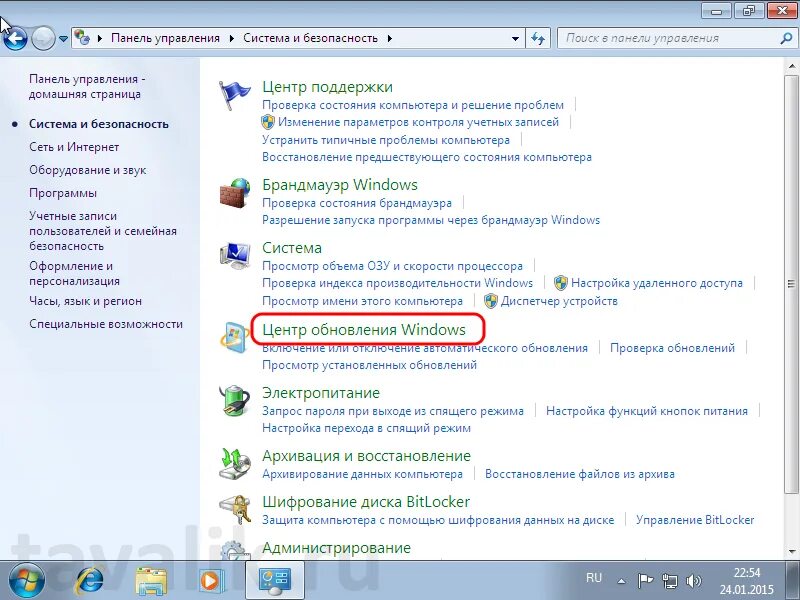Click Изменение параметров контроля учетных записей

(418, 122)
